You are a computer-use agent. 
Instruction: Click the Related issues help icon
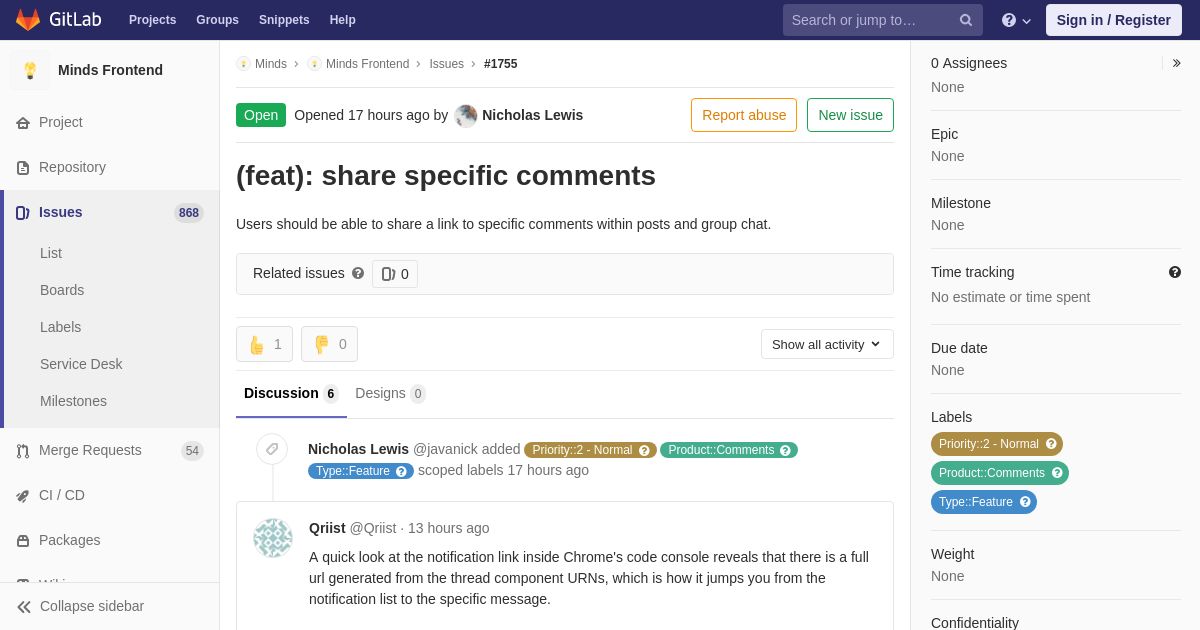[x=358, y=273]
